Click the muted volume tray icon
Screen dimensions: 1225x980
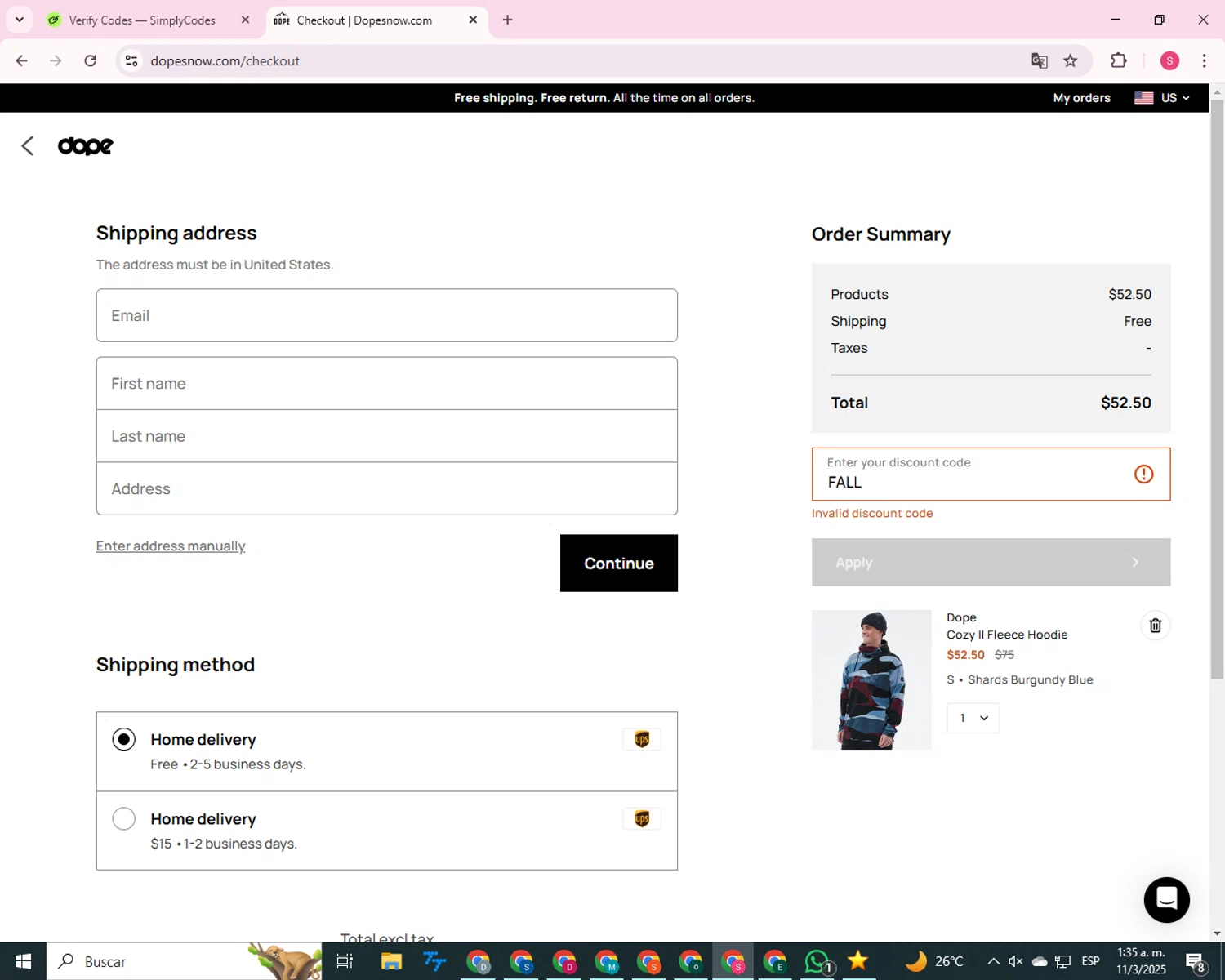click(x=1016, y=961)
